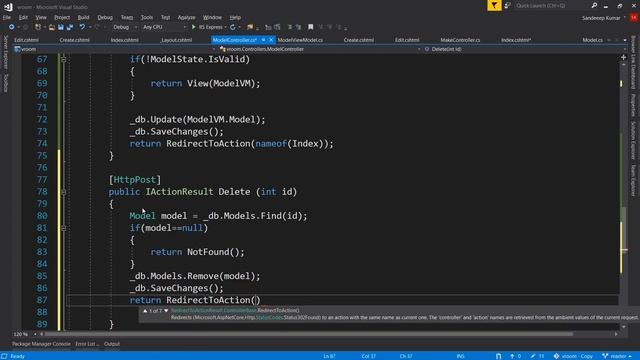The width and height of the screenshot is (640, 360).
Task: Click the Find in Files toolbar icon
Action: (250, 27)
